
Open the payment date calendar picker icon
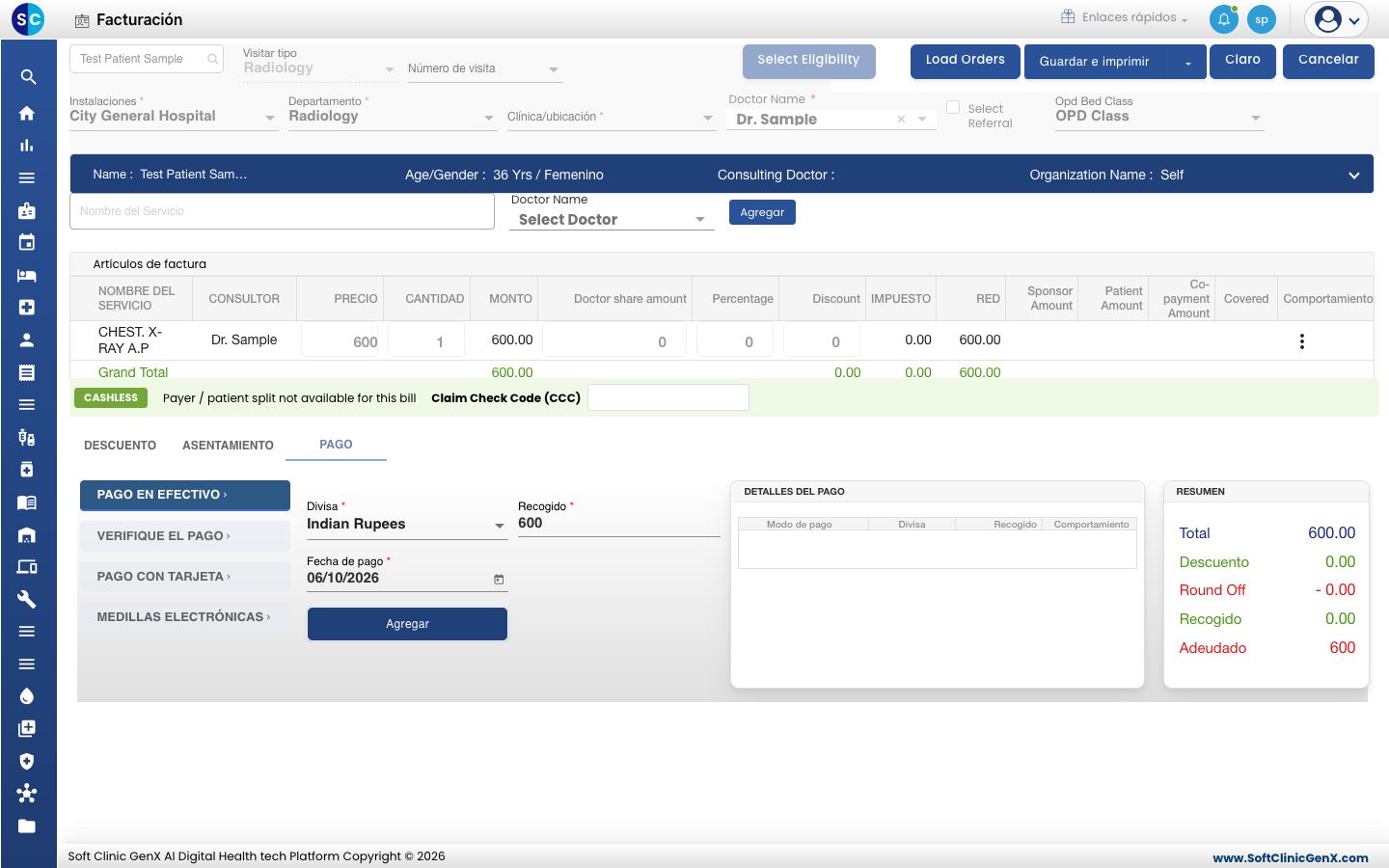(499, 579)
